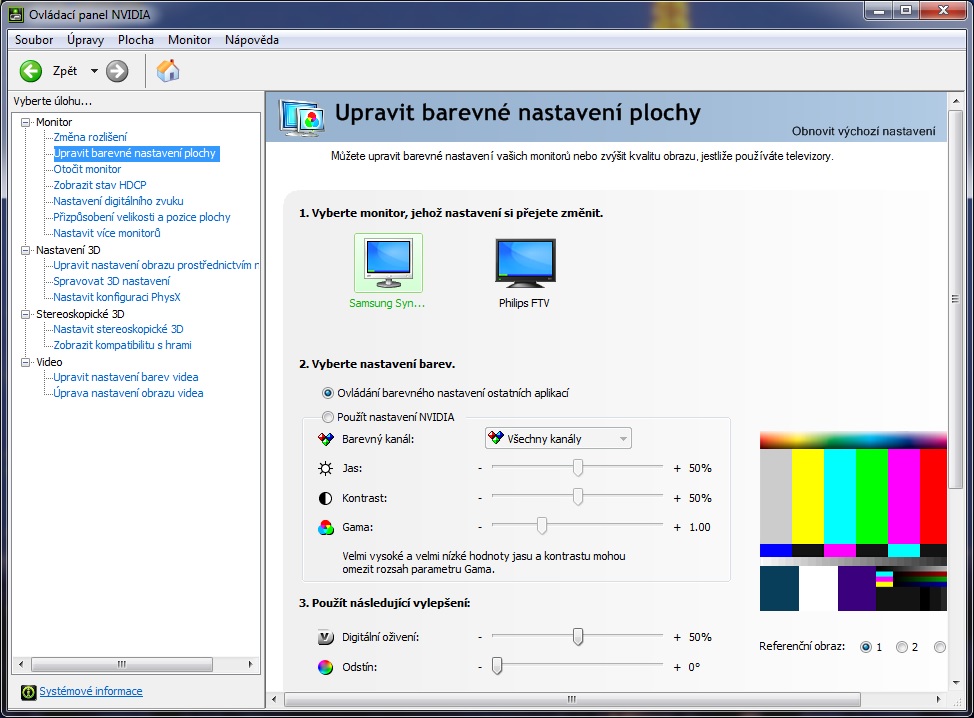Image resolution: width=974 pixels, height=718 pixels.
Task: Click the Jas brightness sun icon
Action: click(x=325, y=468)
